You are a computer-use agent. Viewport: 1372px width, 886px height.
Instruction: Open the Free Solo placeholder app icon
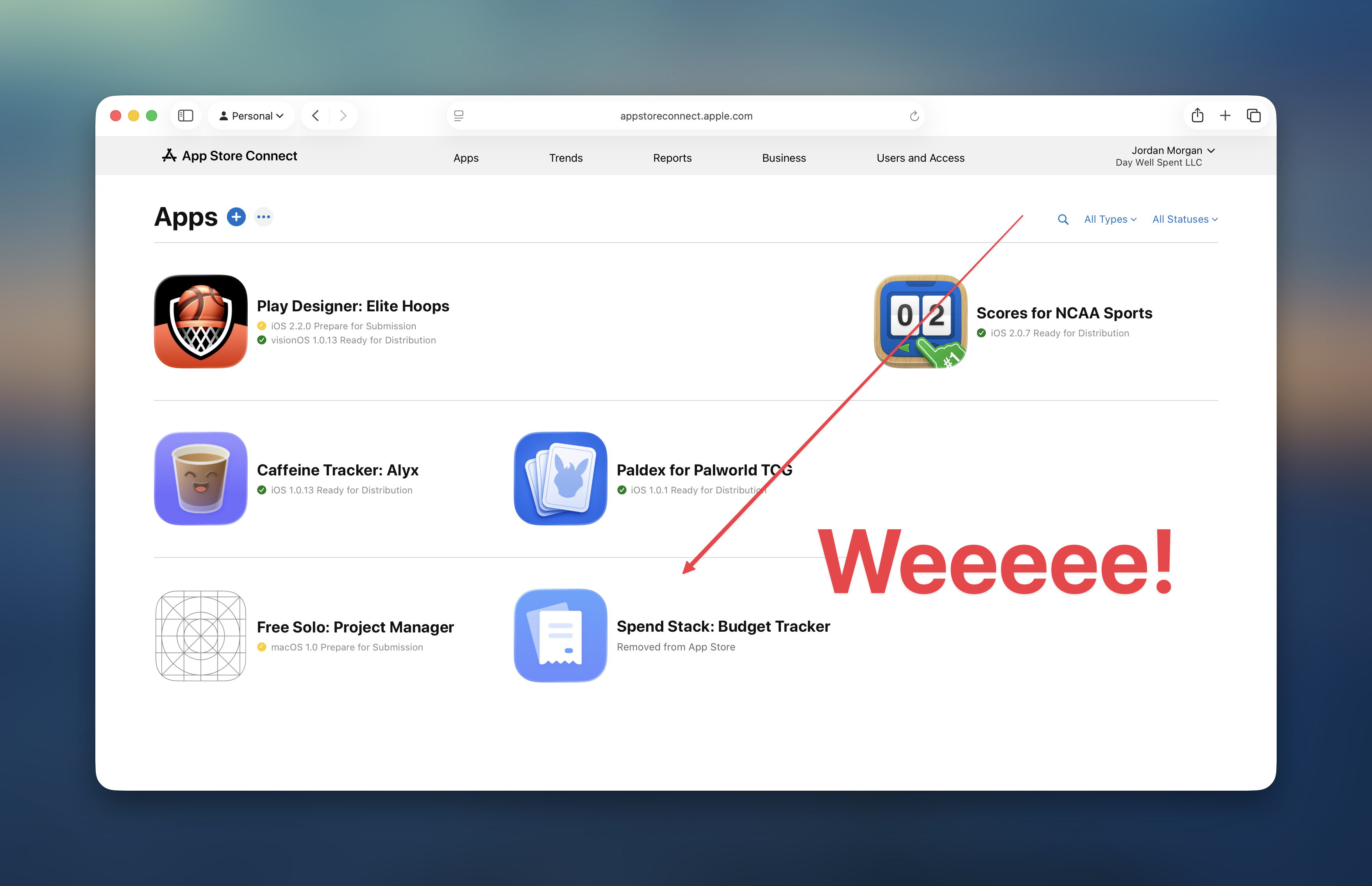click(201, 636)
